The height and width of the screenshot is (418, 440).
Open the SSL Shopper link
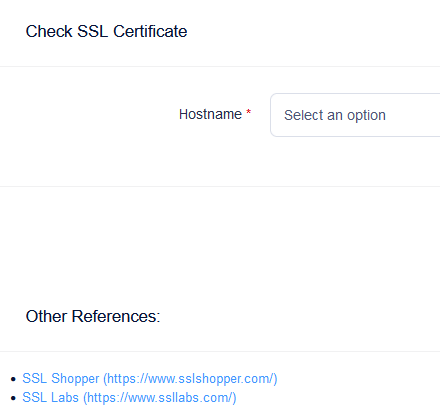[x=150, y=379]
